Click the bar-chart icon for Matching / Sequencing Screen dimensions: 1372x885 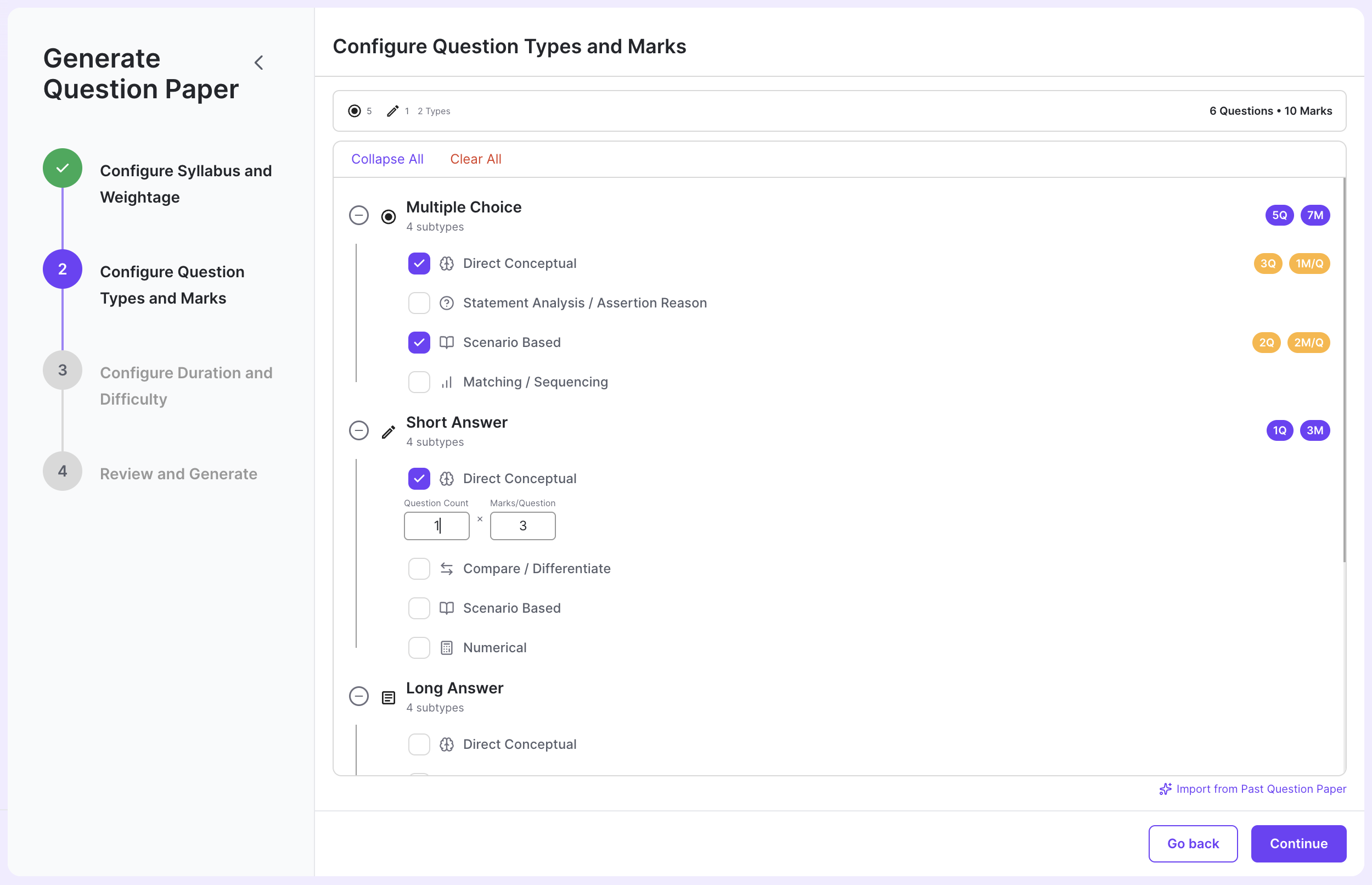(447, 382)
